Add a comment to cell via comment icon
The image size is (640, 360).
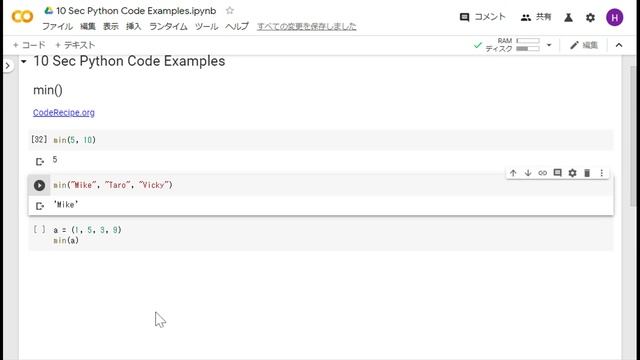click(x=558, y=173)
